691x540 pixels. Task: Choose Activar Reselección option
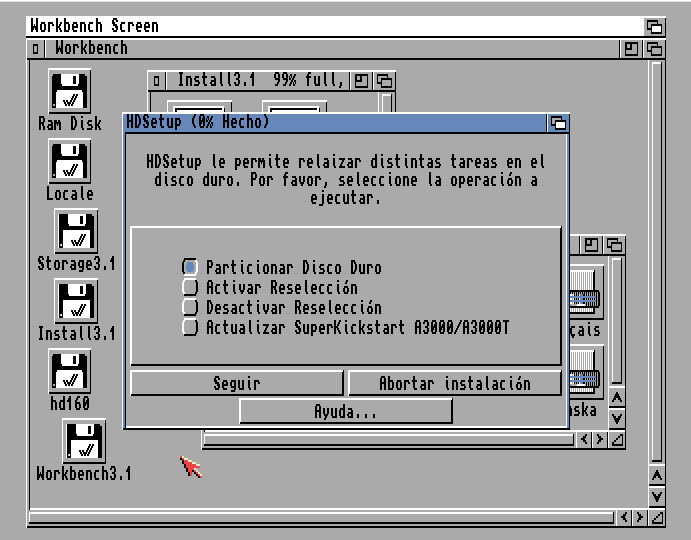[190, 288]
